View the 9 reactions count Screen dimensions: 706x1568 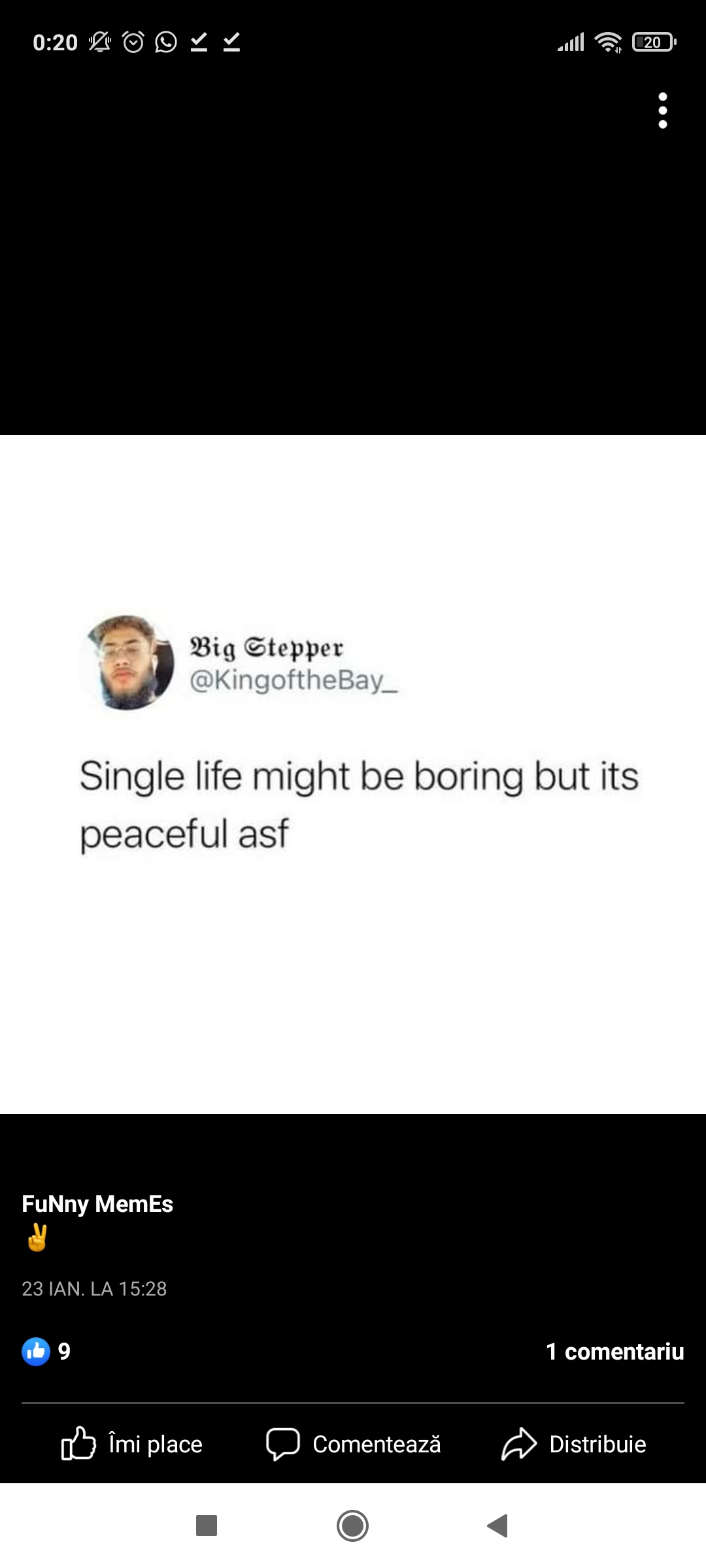point(64,1351)
